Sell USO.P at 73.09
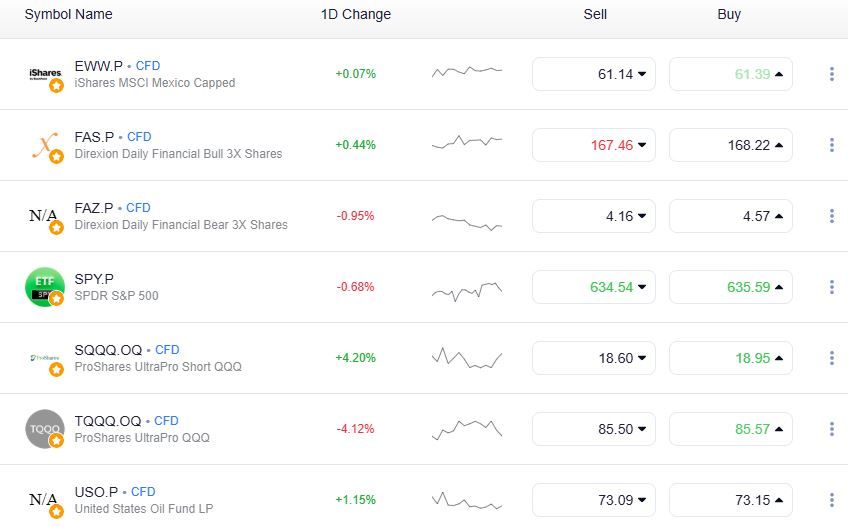 tap(594, 500)
